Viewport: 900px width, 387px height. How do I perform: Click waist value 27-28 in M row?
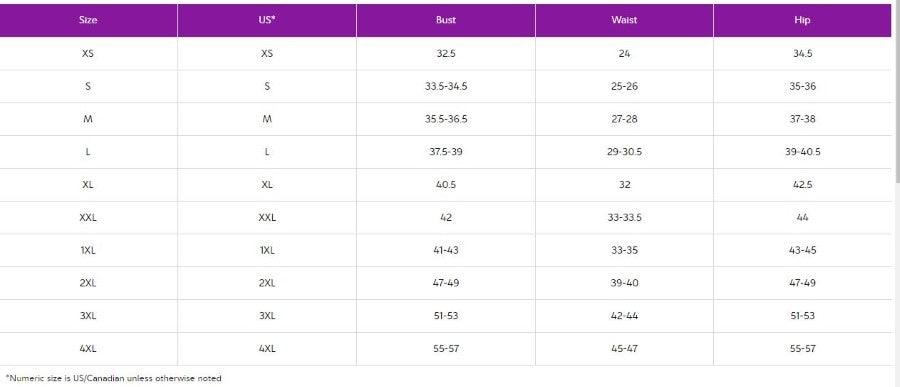tap(624, 119)
